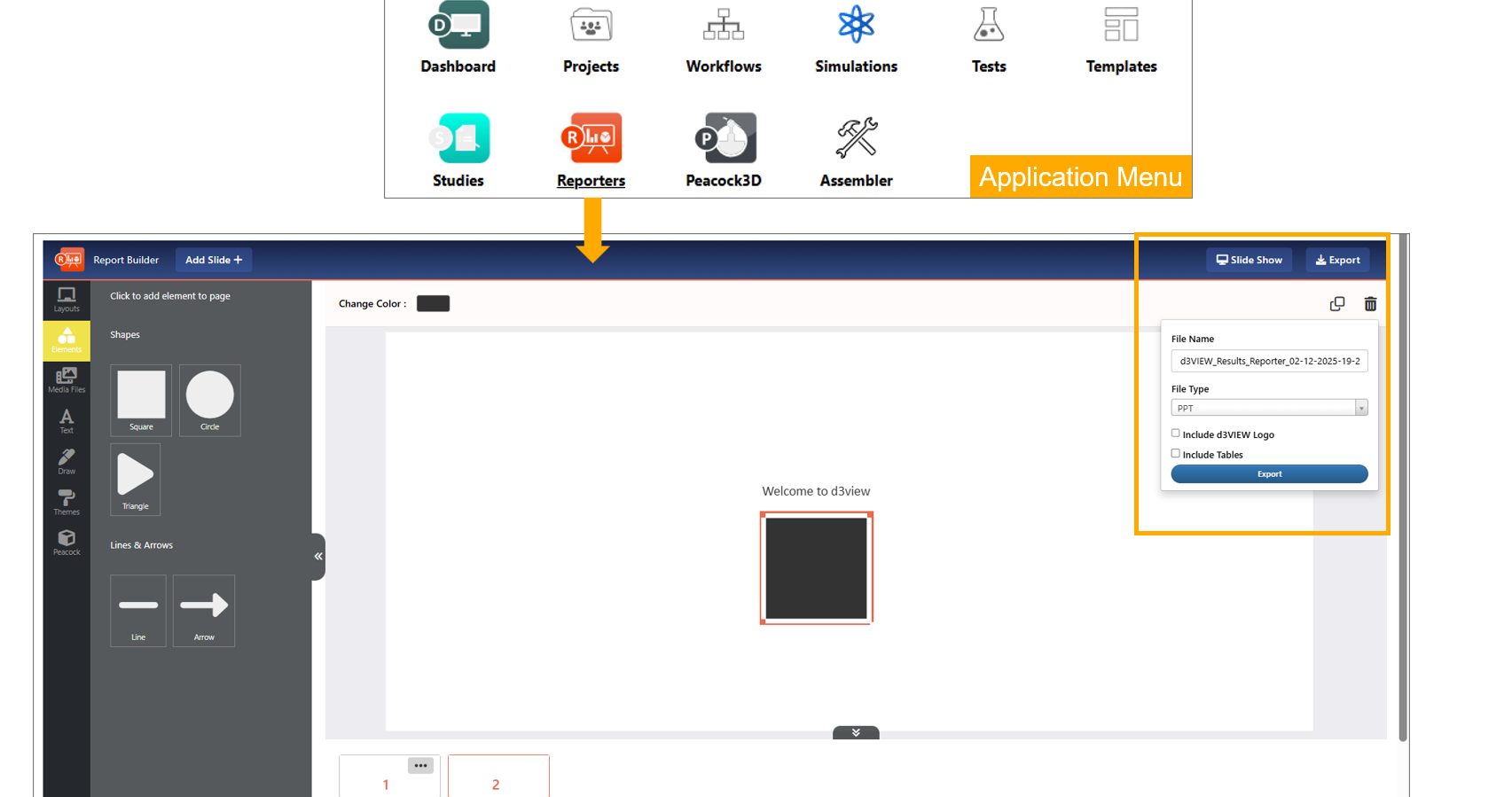
Task: Expand the File Type PPT dropdown
Action: pyautogui.click(x=1360, y=408)
